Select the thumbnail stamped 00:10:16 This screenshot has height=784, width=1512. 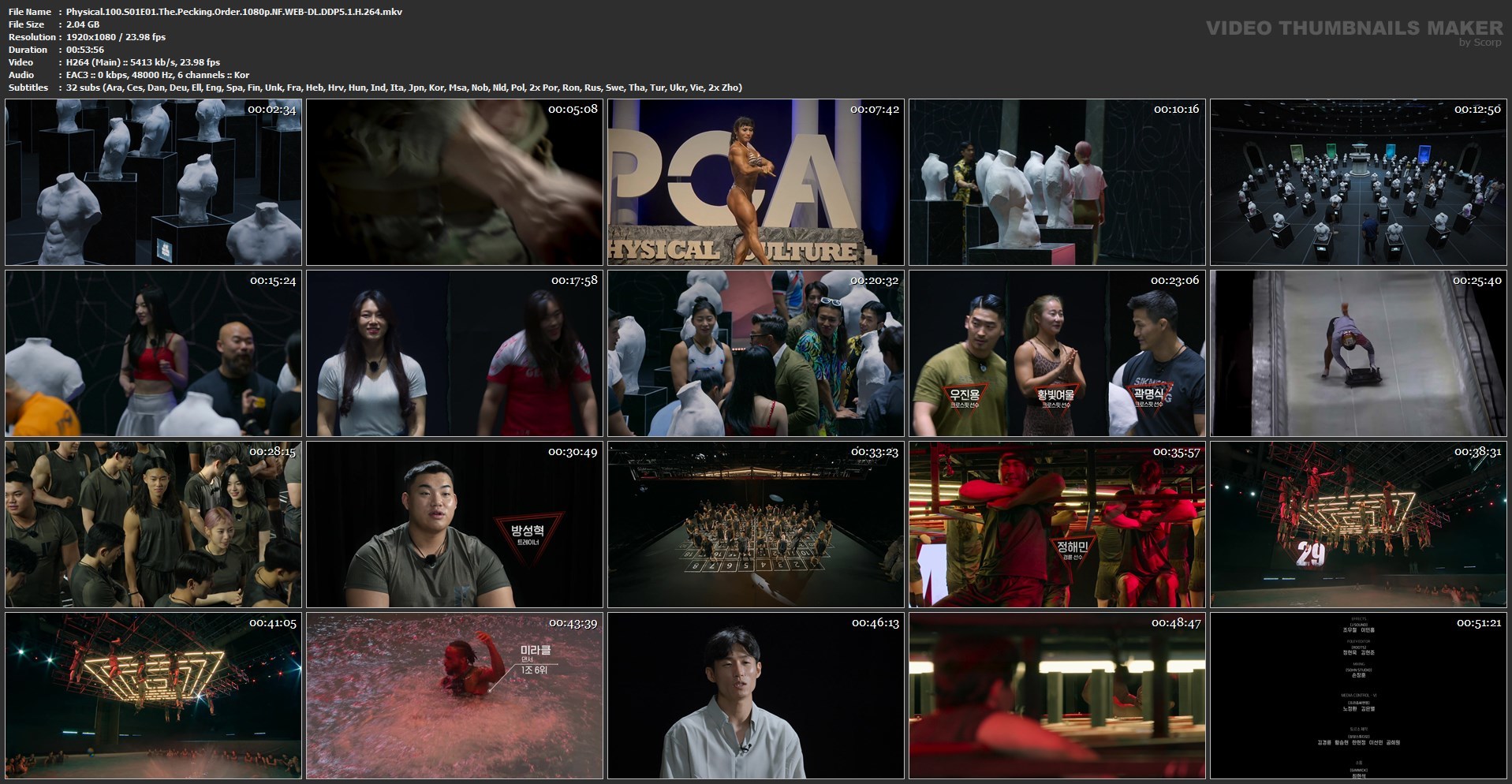tap(1057, 182)
